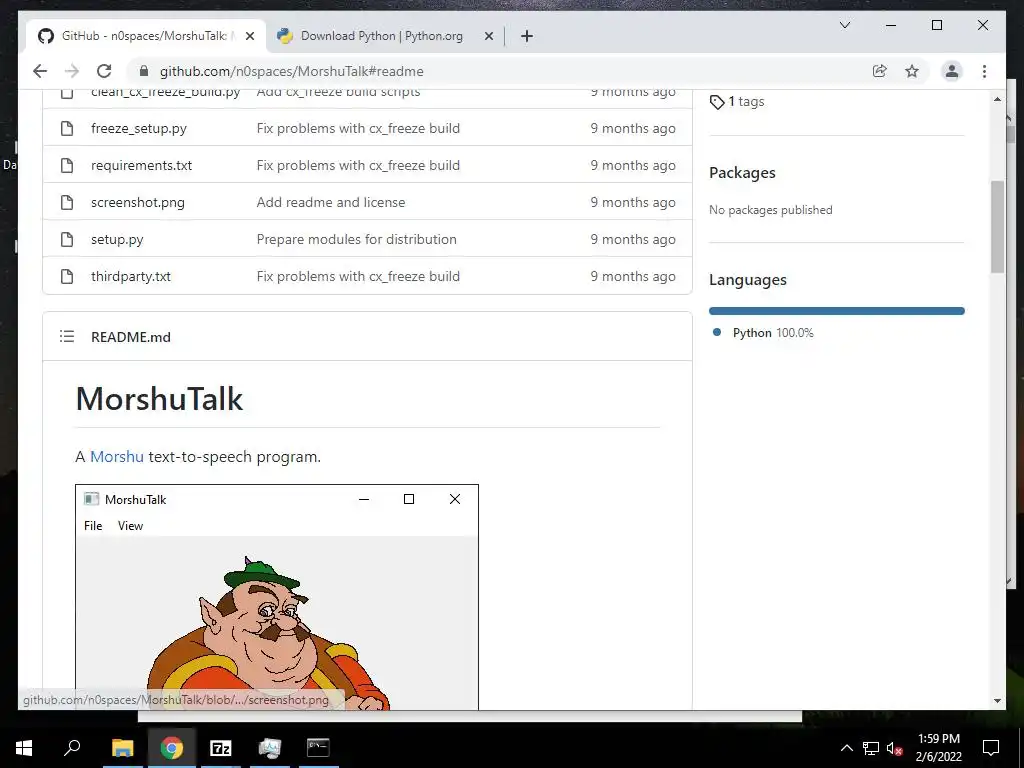Open File Explorer from taskbar
This screenshot has width=1024, height=768.
point(122,748)
